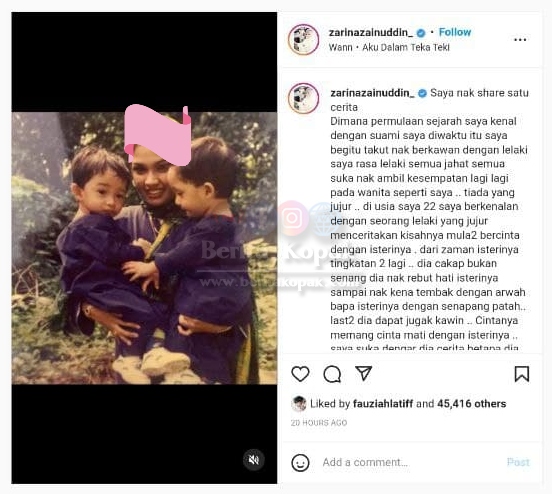Open zarinazainuddin_ username in header
This screenshot has width=552, height=494.
[x=371, y=32]
